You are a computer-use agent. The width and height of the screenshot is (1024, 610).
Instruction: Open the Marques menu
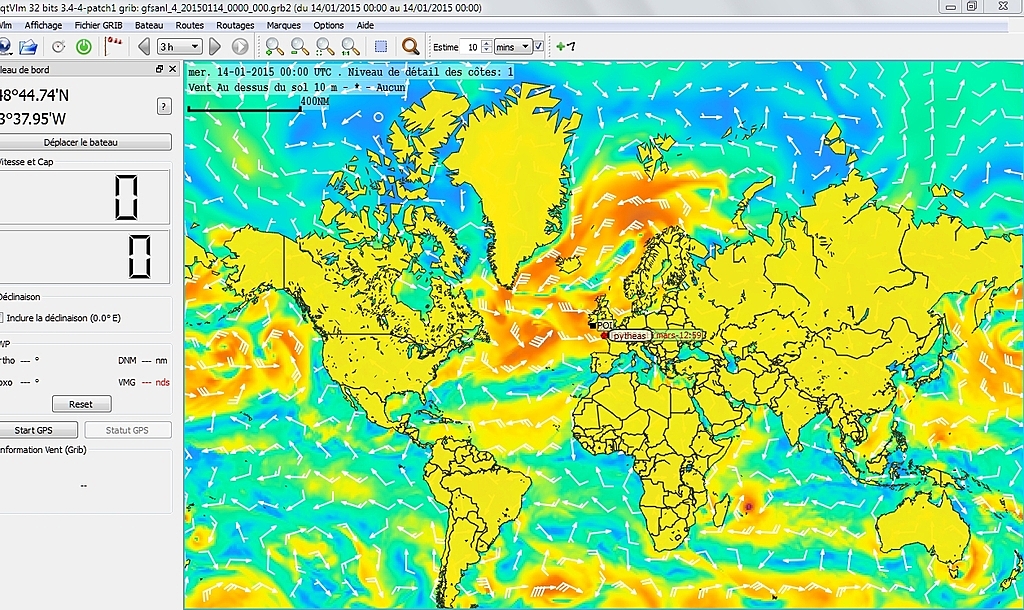tap(283, 25)
